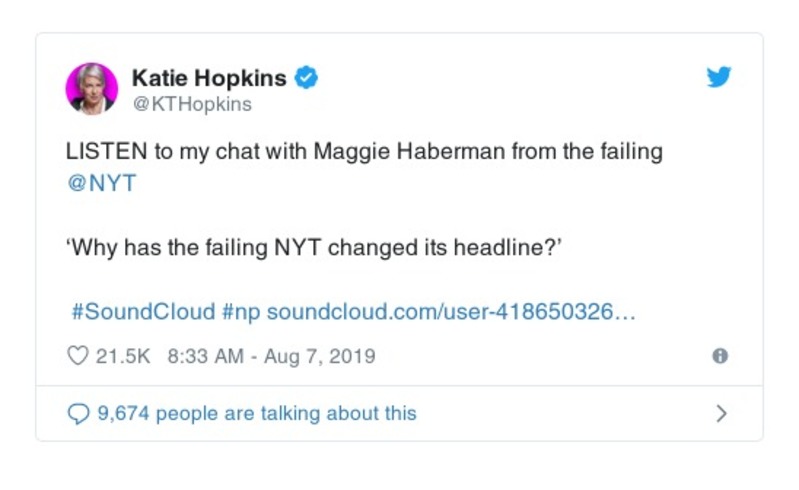
Task: Select the #SoundCloud hashtag
Action: [143, 312]
